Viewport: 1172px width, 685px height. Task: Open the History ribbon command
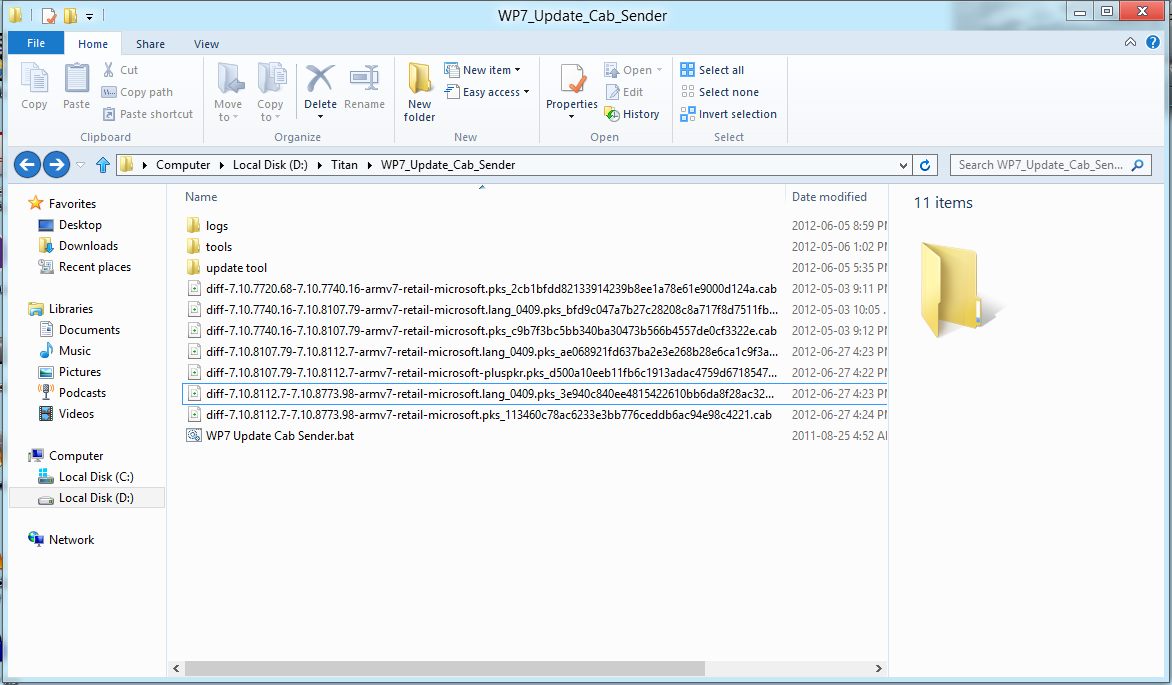(x=632, y=114)
